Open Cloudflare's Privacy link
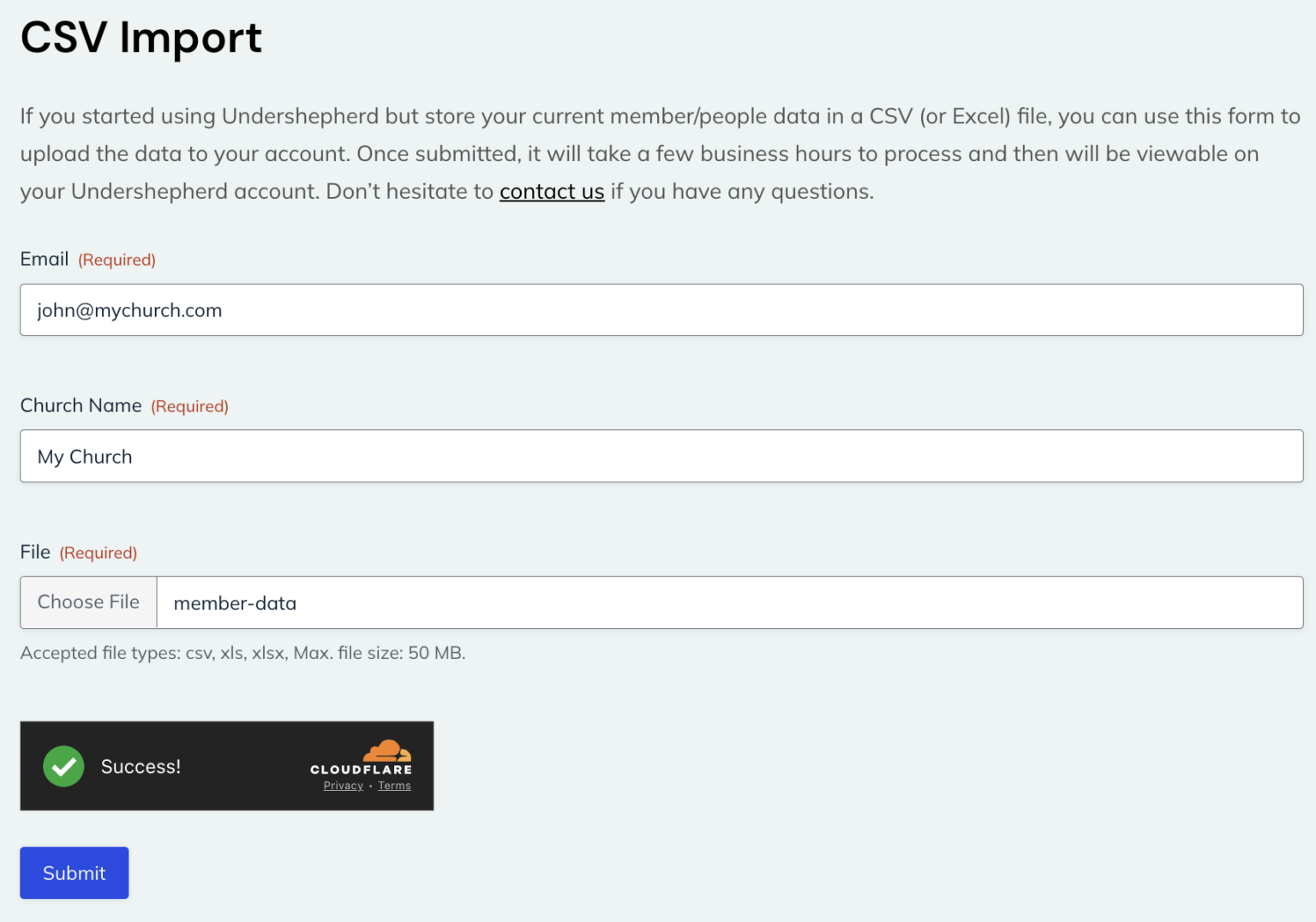Screen dimensions: 1316x922 [x=343, y=785]
